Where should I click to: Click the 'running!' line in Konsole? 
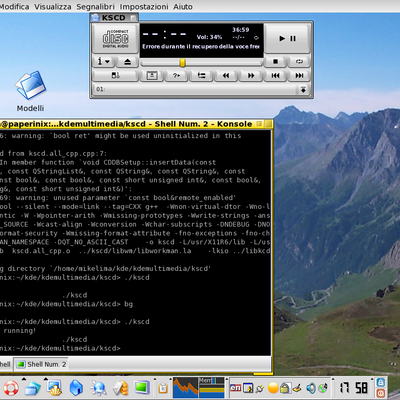19,331
